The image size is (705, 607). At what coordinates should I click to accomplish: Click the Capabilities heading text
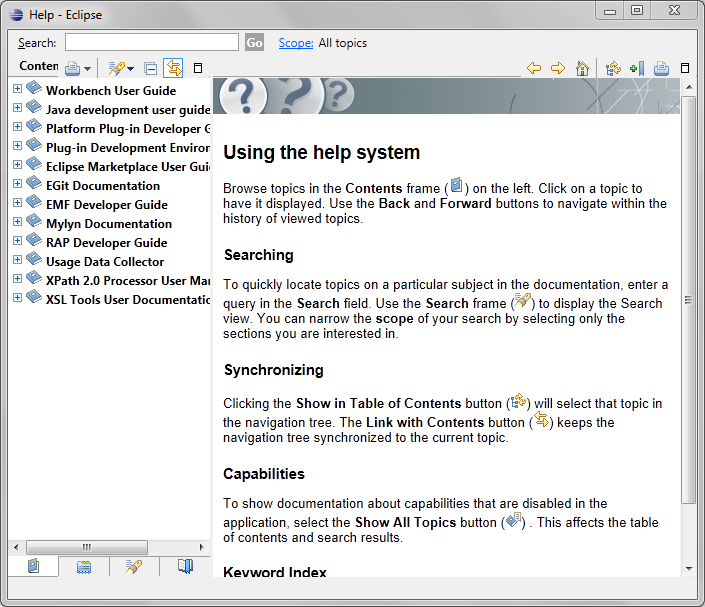tap(264, 474)
